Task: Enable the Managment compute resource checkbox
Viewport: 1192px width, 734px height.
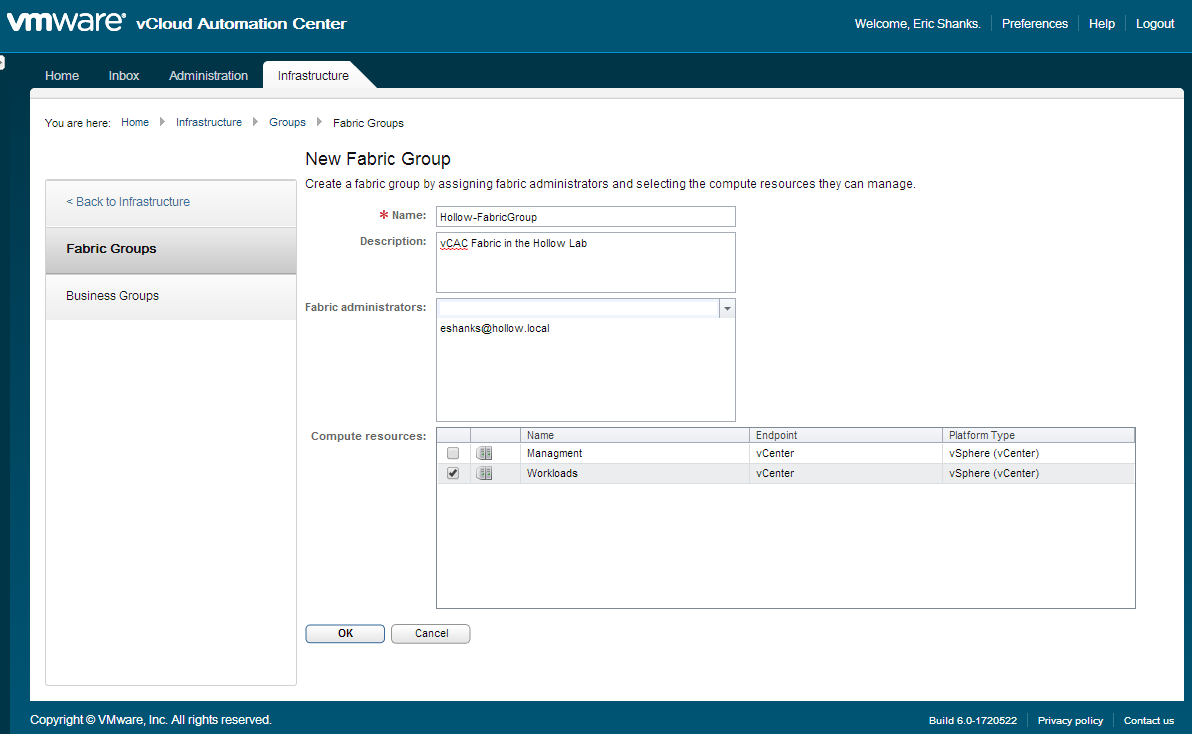Action: pos(453,453)
